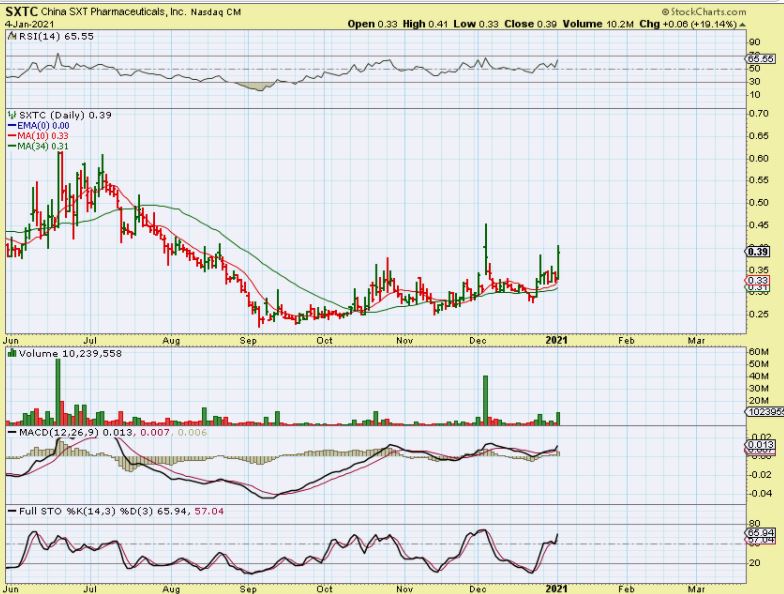Click the 65.55 RSI value tag on axis
The height and width of the screenshot is (594, 784).
pyautogui.click(x=761, y=59)
